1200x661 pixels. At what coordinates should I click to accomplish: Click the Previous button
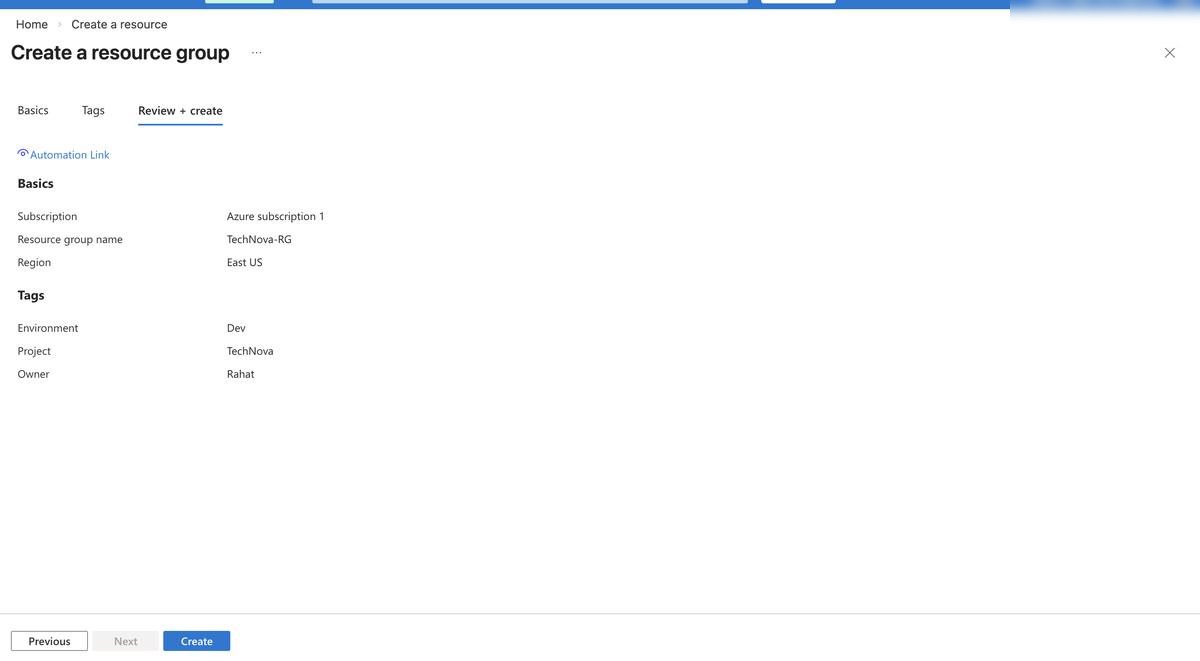point(49,641)
